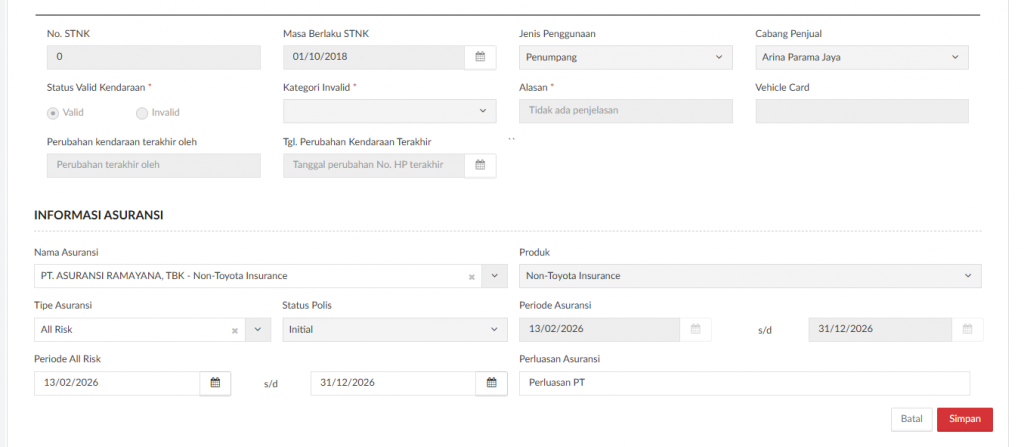This screenshot has height=447, width=1024.
Task: Click the Perluasan Asuransi text field
Action: point(744,383)
